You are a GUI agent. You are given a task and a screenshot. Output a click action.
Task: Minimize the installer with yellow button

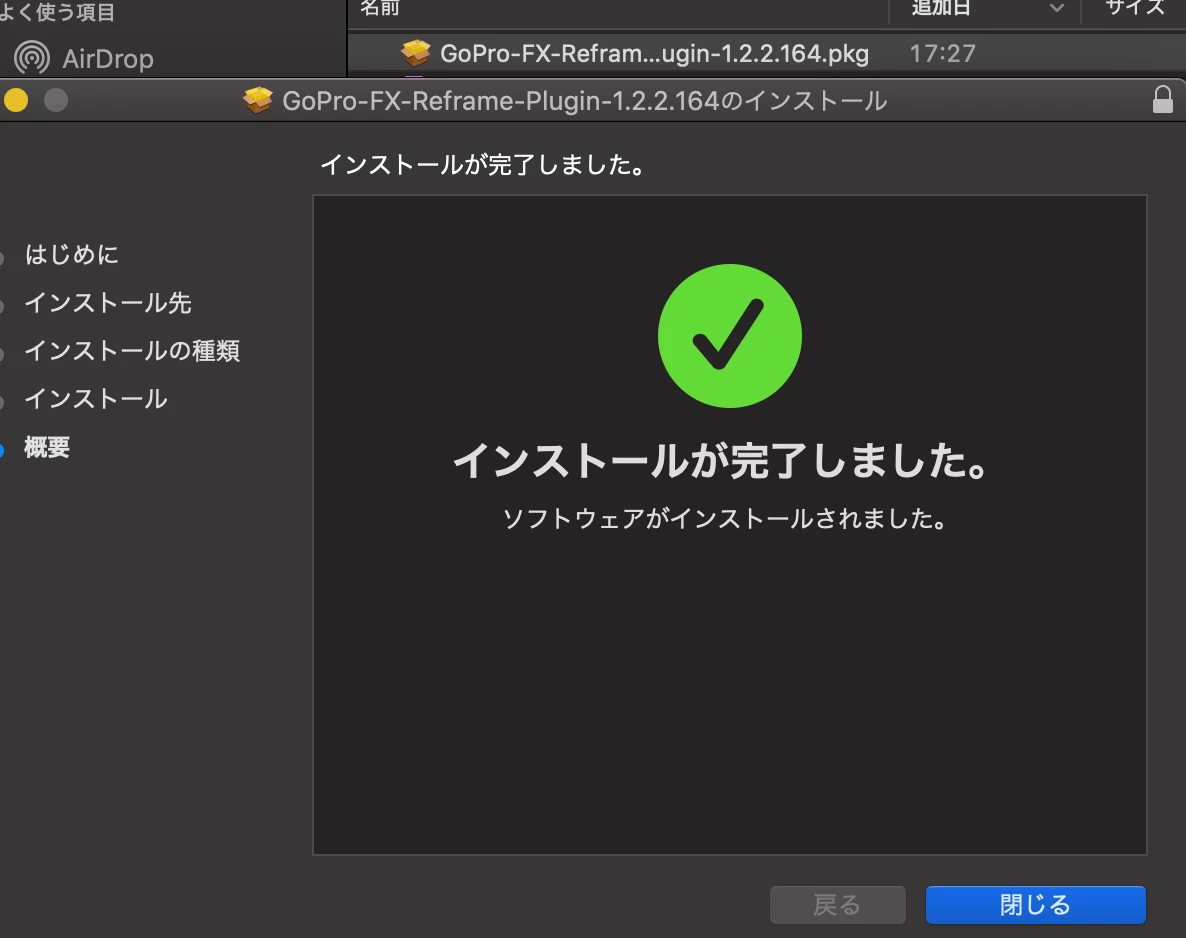16,100
